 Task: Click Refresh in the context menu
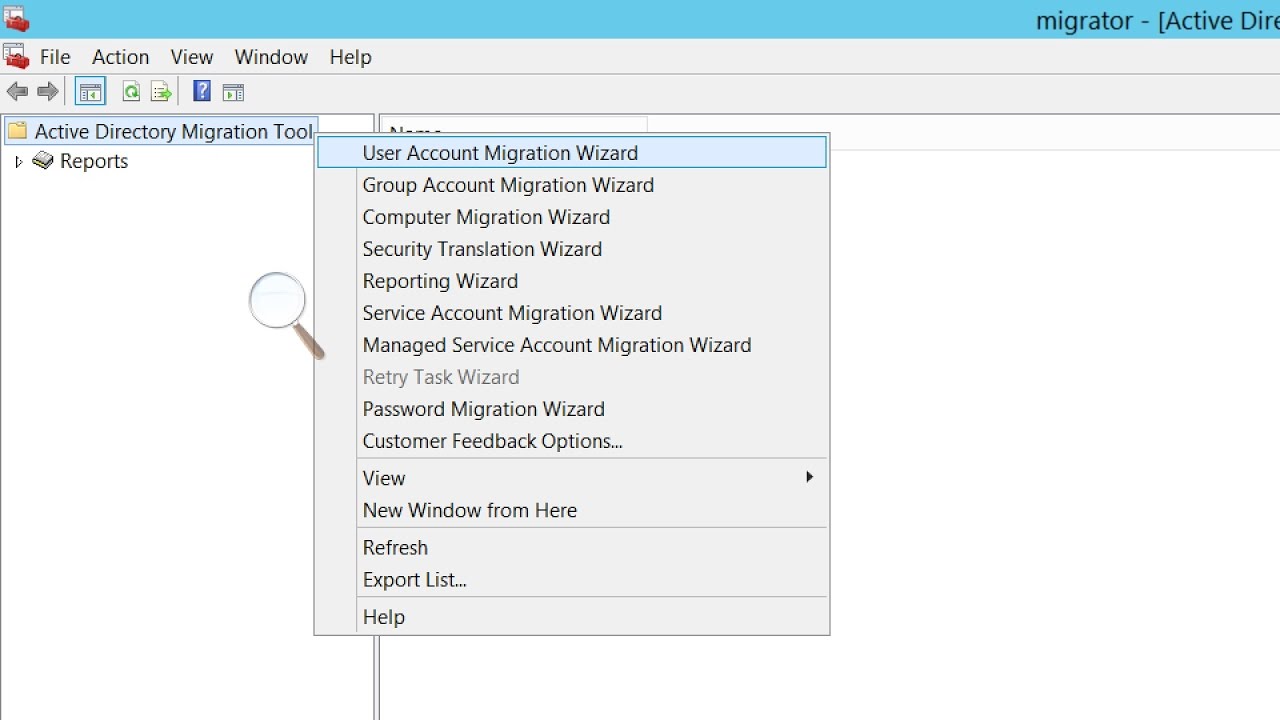pyautogui.click(x=572, y=548)
